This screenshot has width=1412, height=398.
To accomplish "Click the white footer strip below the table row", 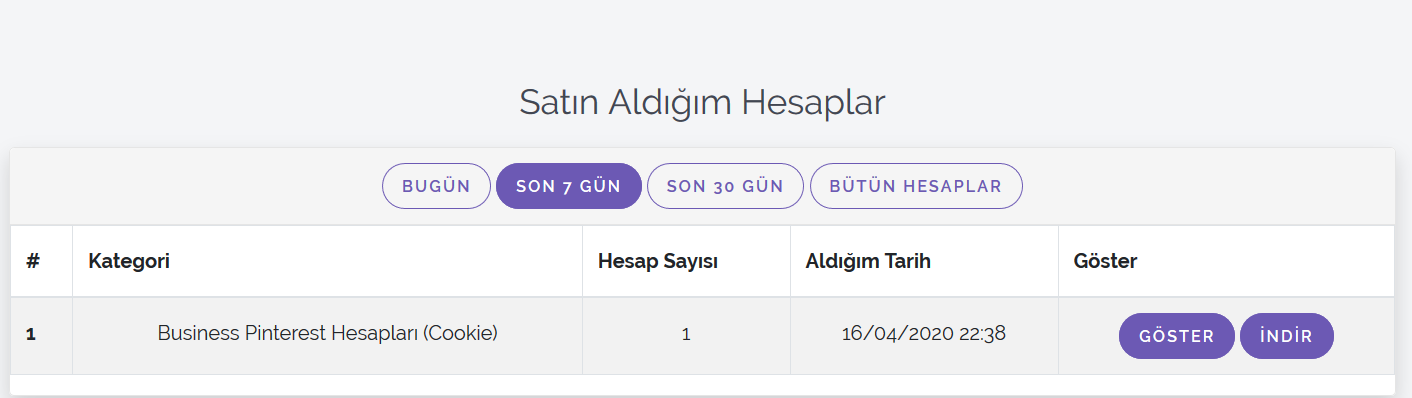I will point(702,384).
